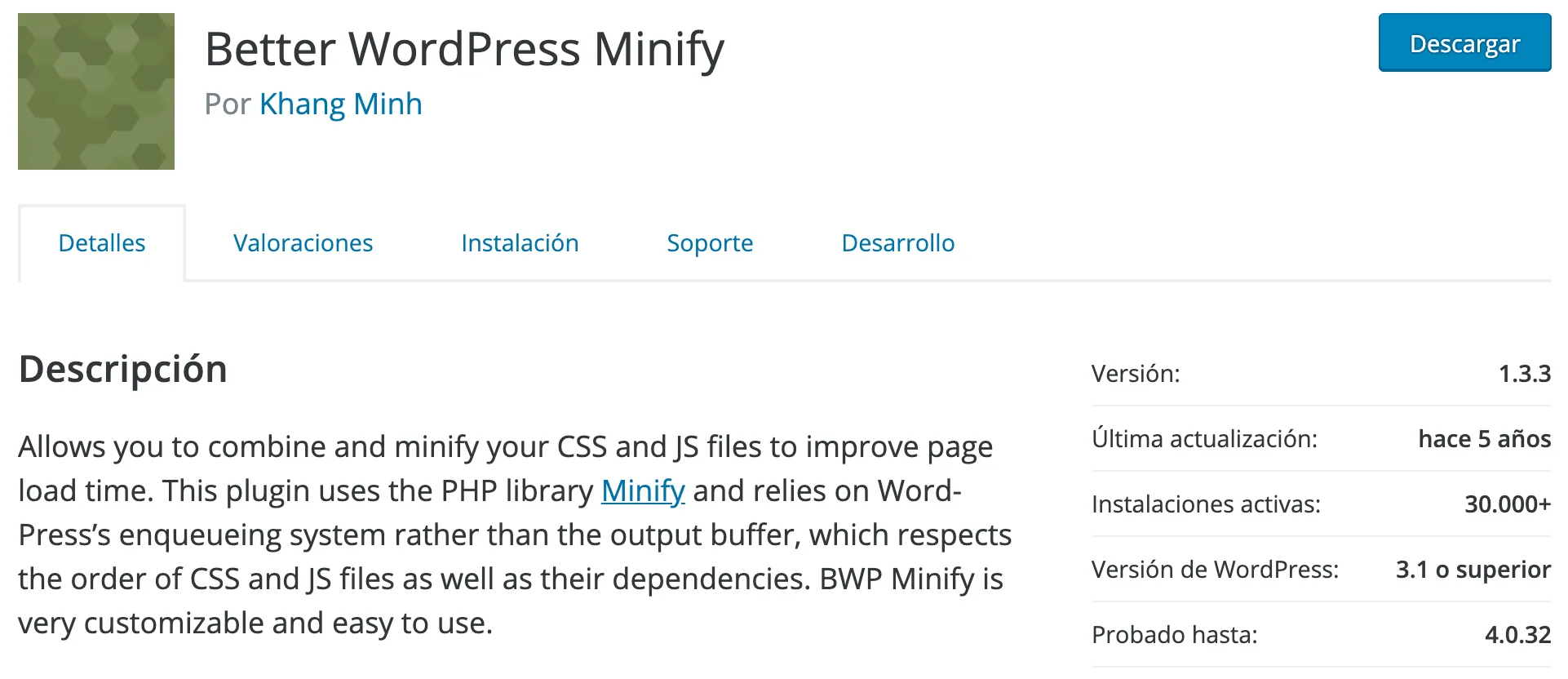The height and width of the screenshot is (679, 1568).
Task: Click the '3.1 o superior' requirement text
Action: [x=1473, y=569]
